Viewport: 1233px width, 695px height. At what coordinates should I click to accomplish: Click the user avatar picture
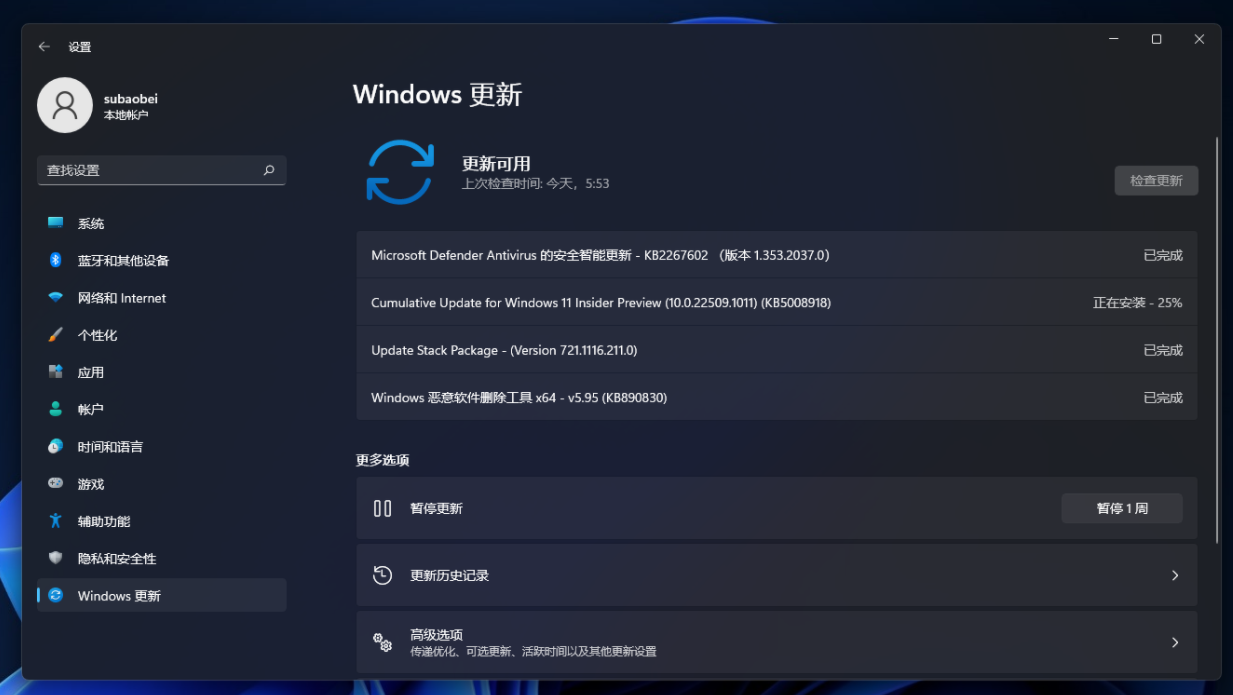coord(65,105)
